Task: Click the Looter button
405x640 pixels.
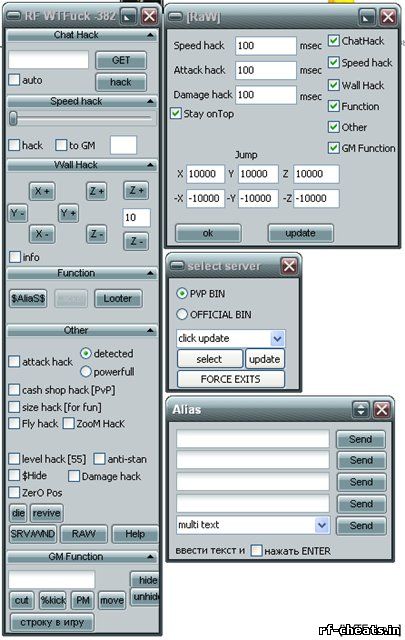Action: 118,299
